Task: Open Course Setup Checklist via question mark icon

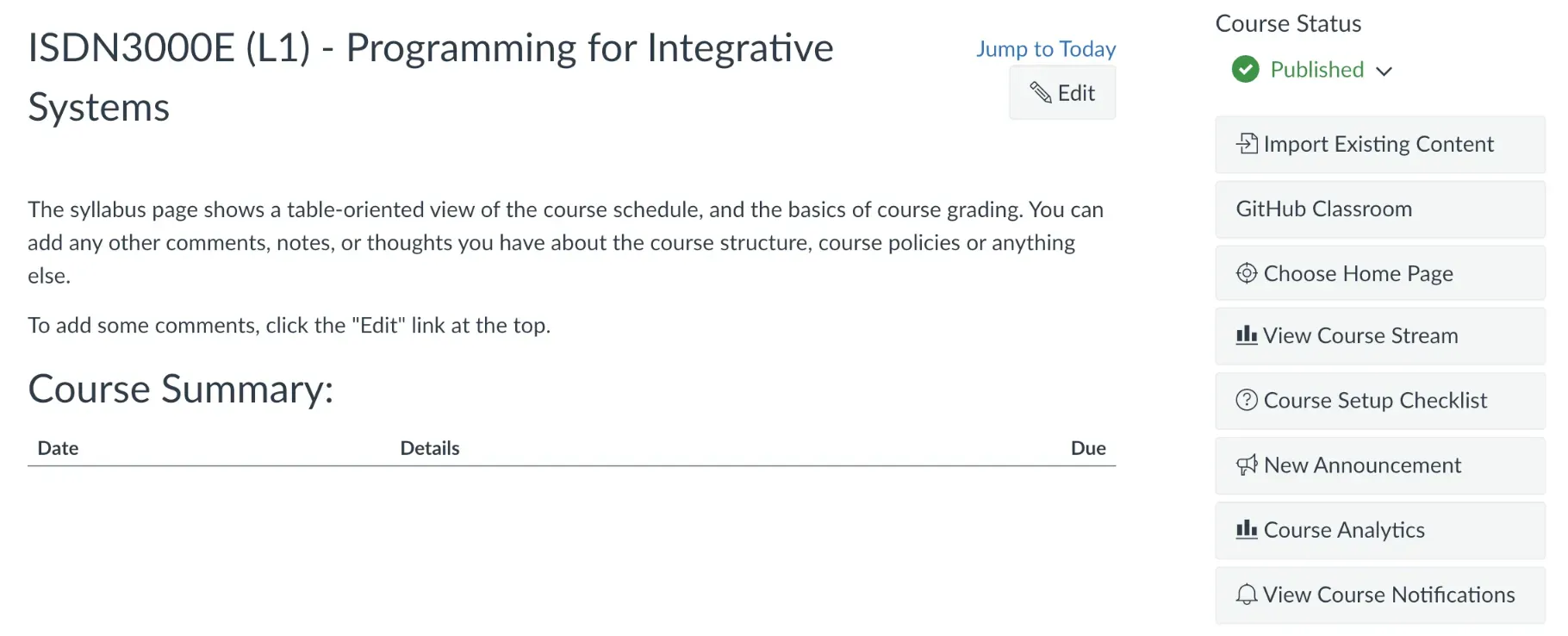Action: click(1246, 400)
